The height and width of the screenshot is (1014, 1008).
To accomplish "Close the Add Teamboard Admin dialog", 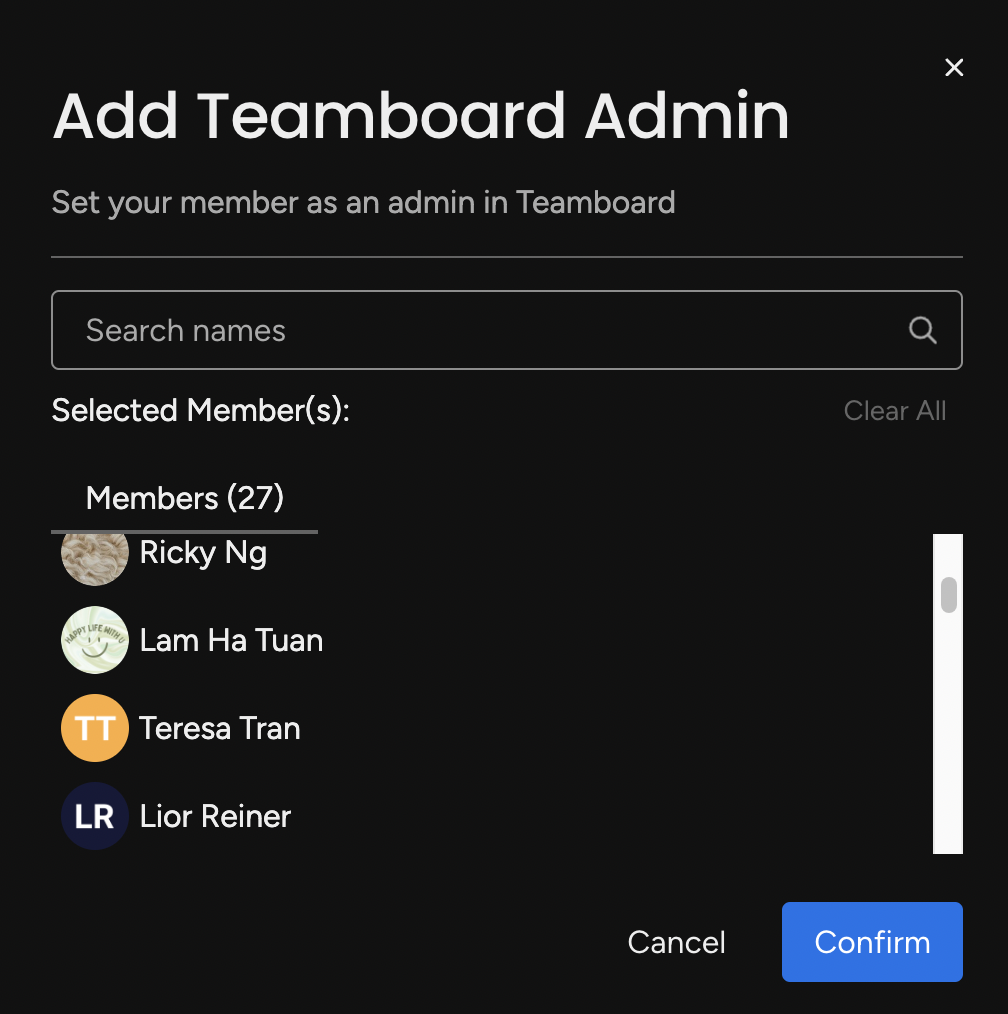I will [953, 67].
